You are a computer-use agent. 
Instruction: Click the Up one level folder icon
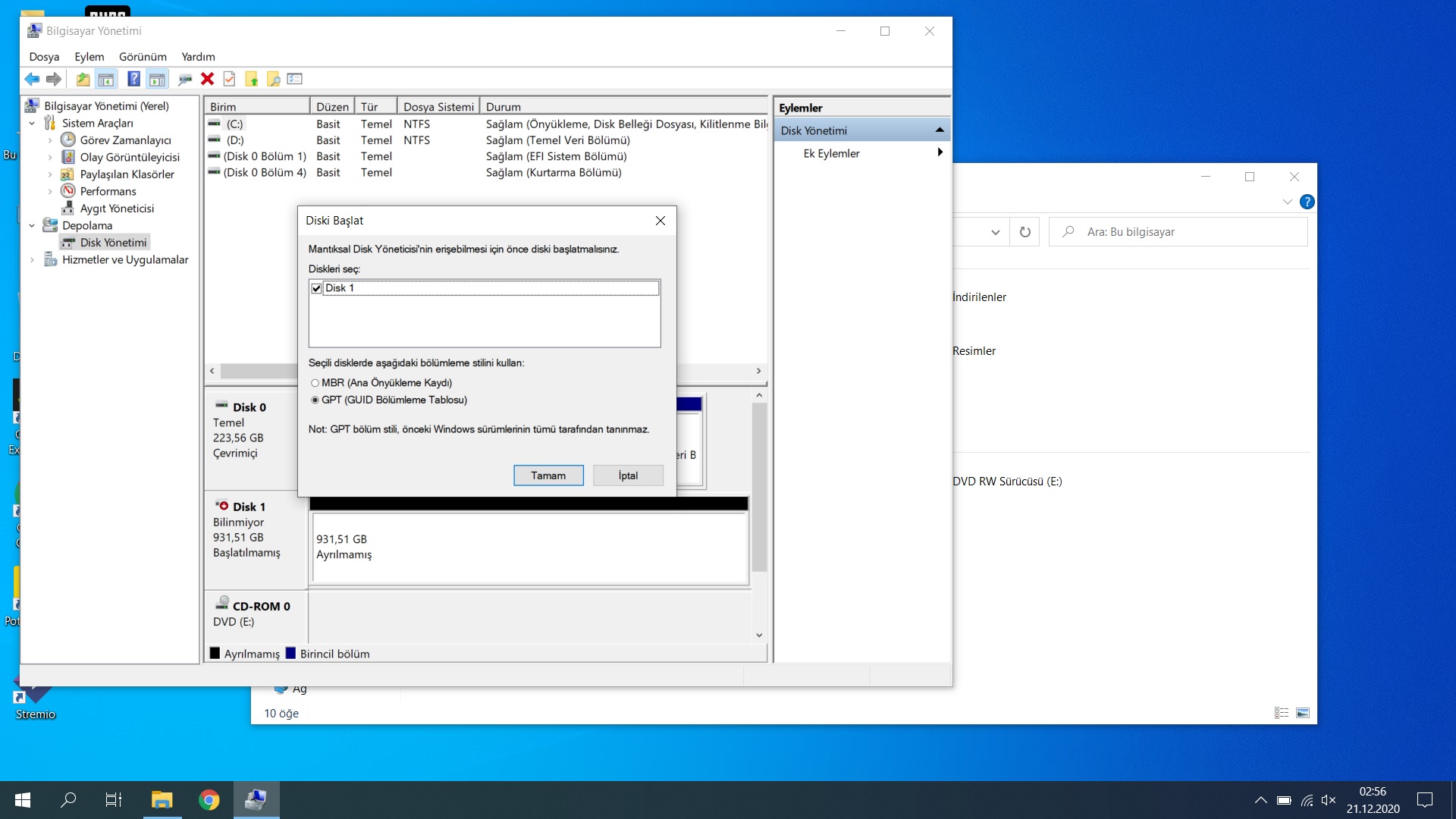(83, 79)
